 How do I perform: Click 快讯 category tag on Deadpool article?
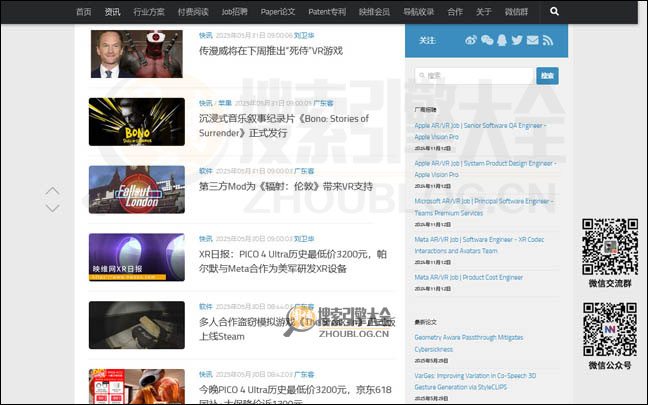(x=205, y=36)
